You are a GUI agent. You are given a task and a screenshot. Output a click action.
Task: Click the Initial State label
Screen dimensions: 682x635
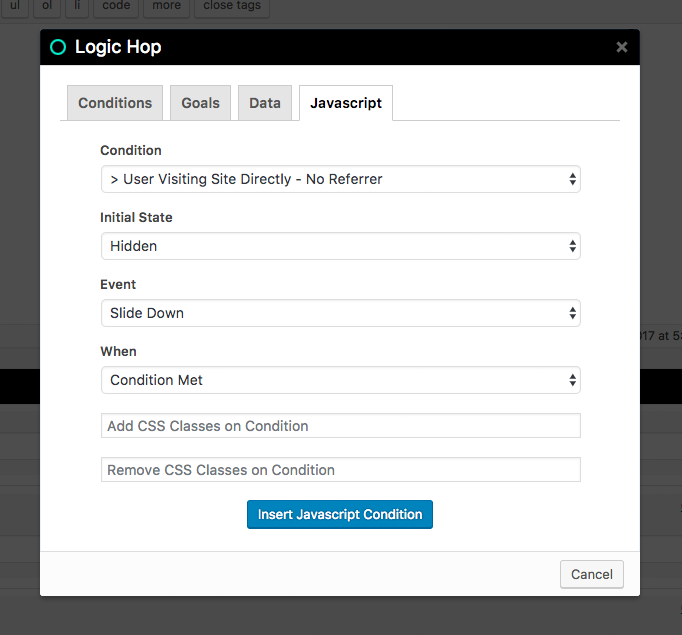coord(136,217)
